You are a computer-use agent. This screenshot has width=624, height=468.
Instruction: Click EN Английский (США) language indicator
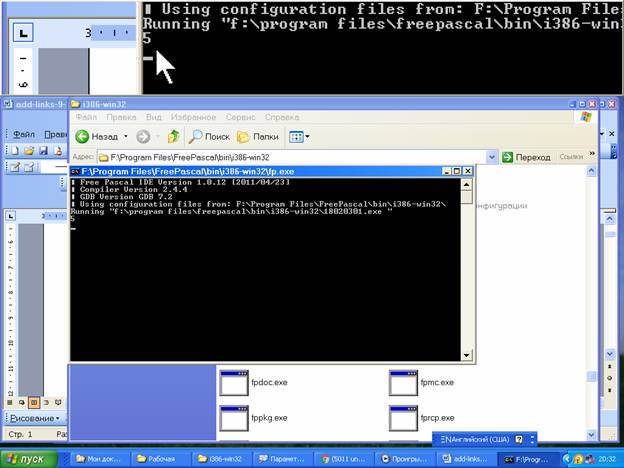point(475,439)
